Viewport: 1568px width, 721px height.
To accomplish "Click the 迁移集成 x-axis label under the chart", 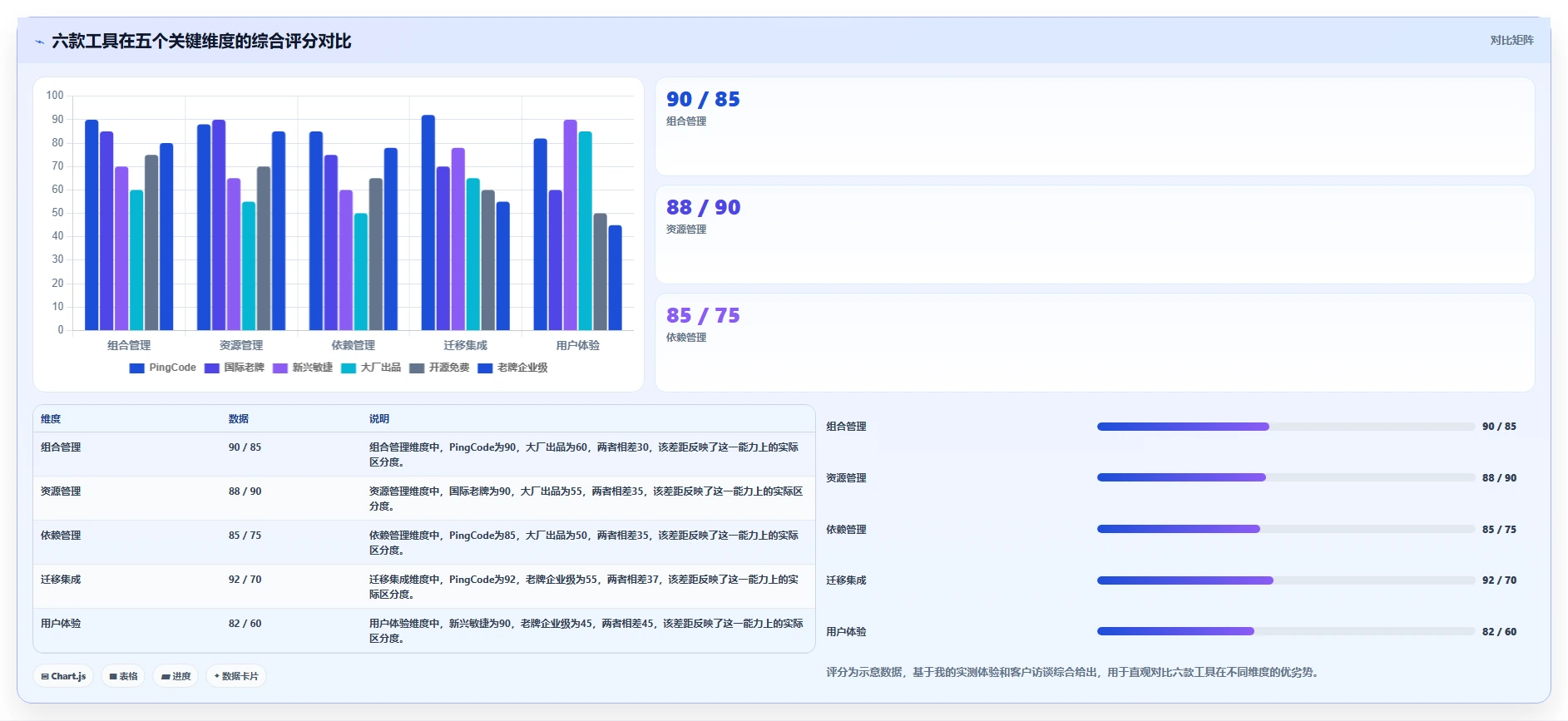I will click(466, 345).
